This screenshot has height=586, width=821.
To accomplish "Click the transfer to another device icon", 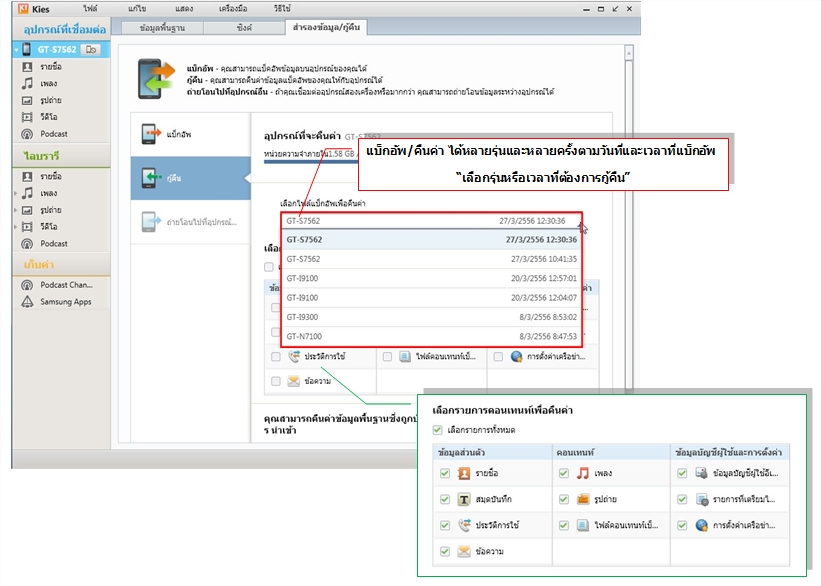I will coord(150,222).
